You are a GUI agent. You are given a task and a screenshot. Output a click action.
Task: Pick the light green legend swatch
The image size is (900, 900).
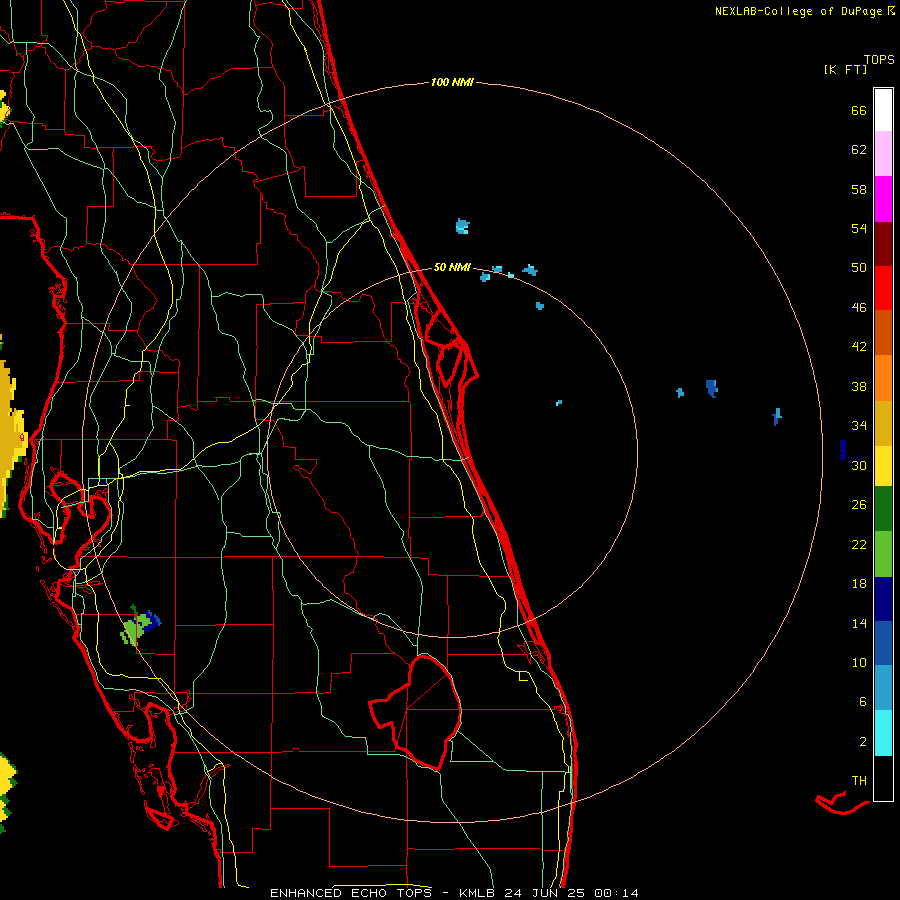pyautogui.click(x=883, y=554)
